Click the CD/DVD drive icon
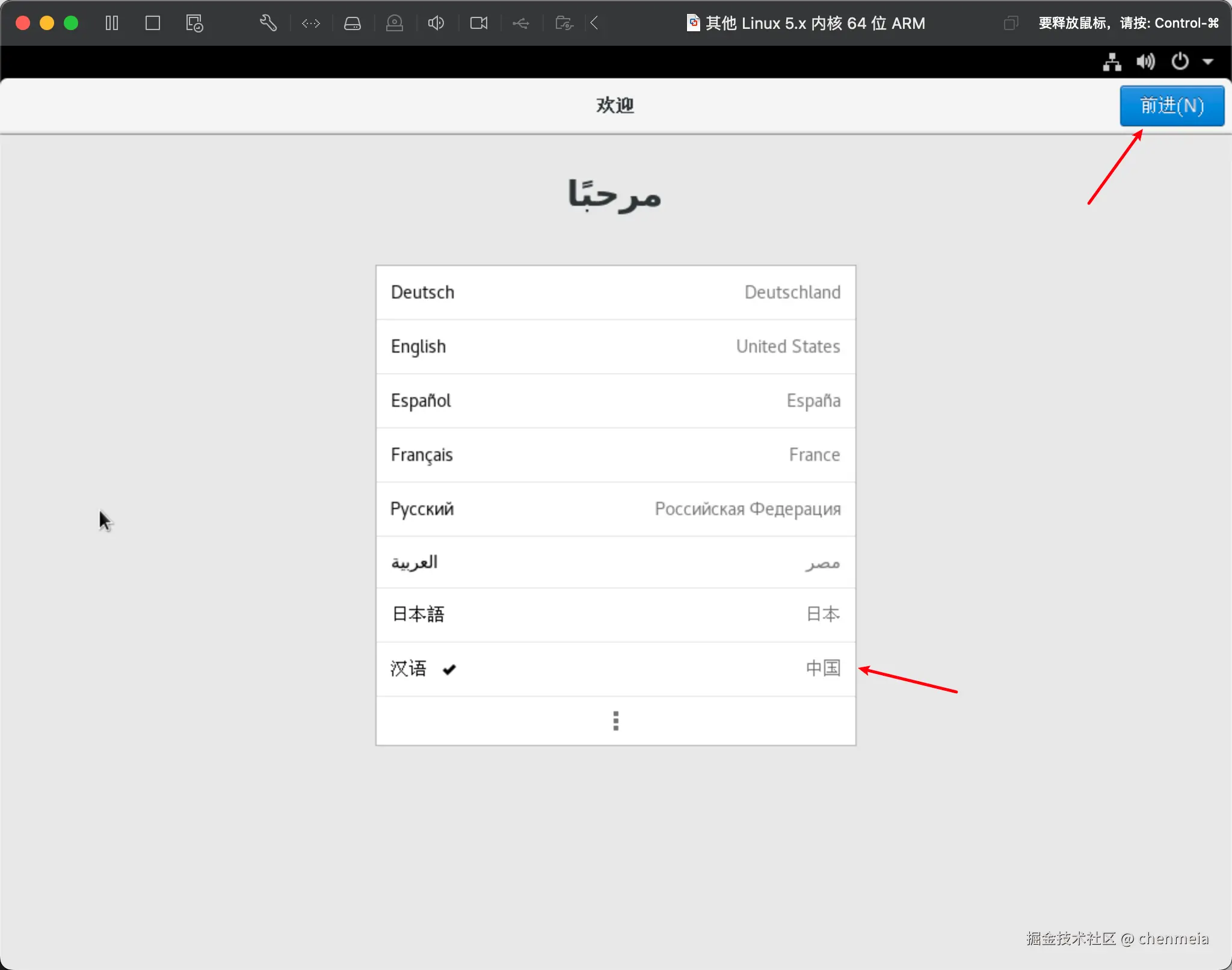The width and height of the screenshot is (1232, 970). tap(395, 23)
